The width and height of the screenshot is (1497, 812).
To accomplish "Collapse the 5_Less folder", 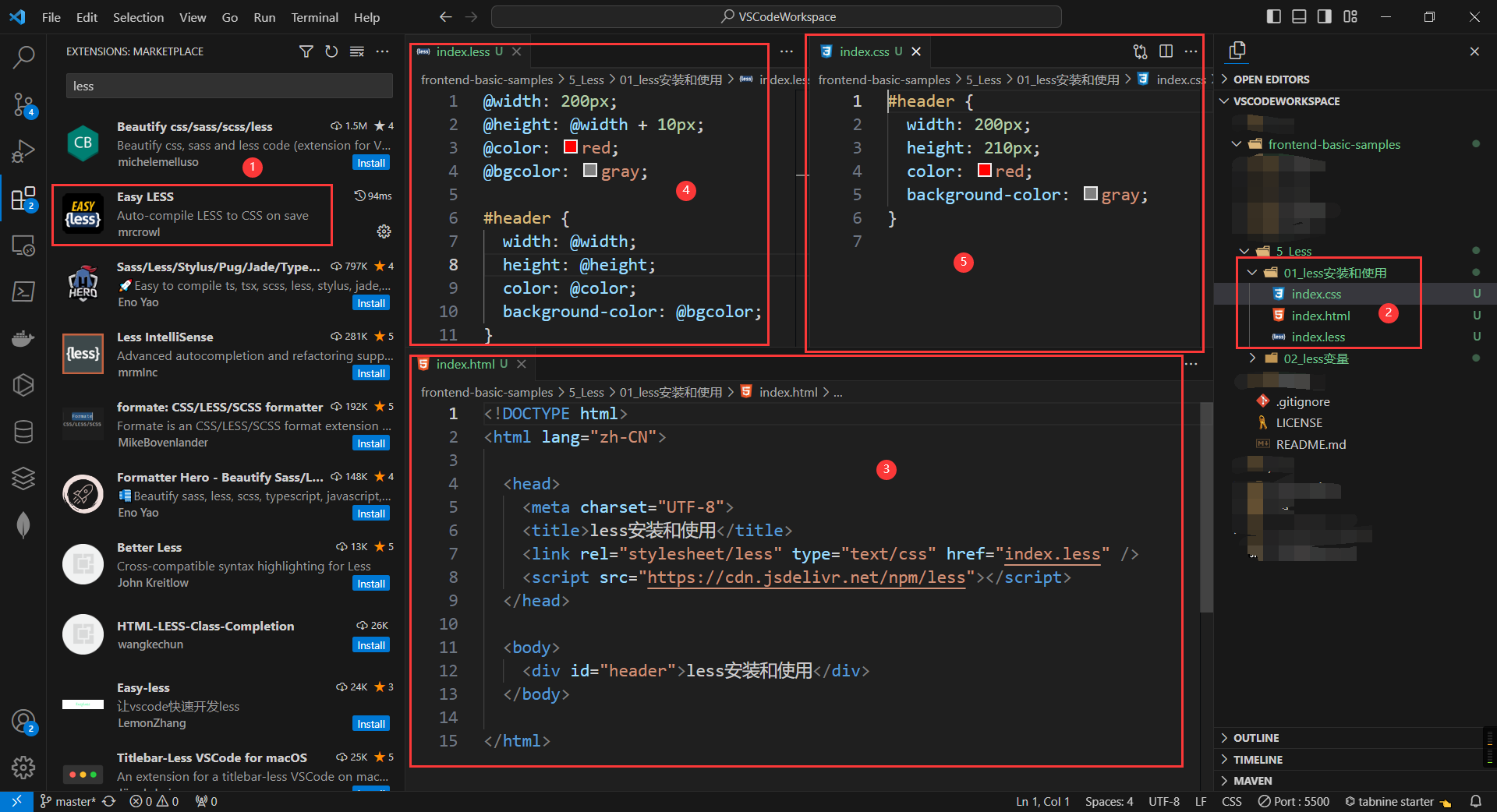I will 1244,251.
